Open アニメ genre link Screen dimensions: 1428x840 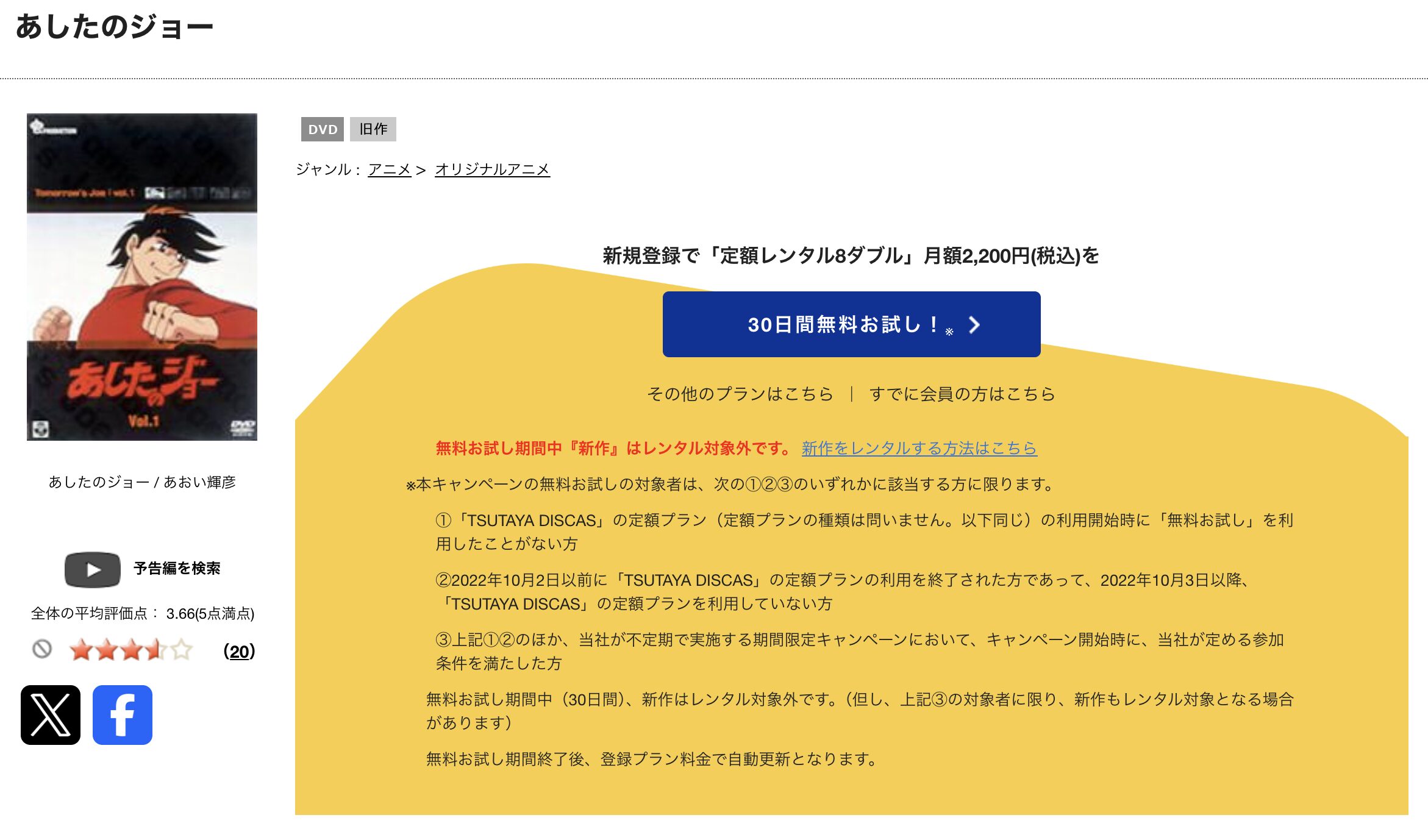pos(390,169)
